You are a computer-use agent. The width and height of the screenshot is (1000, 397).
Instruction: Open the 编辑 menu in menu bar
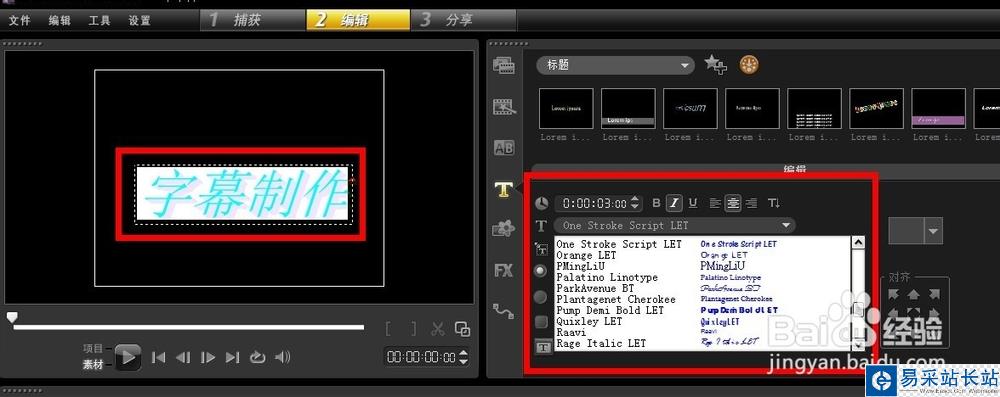coord(60,20)
